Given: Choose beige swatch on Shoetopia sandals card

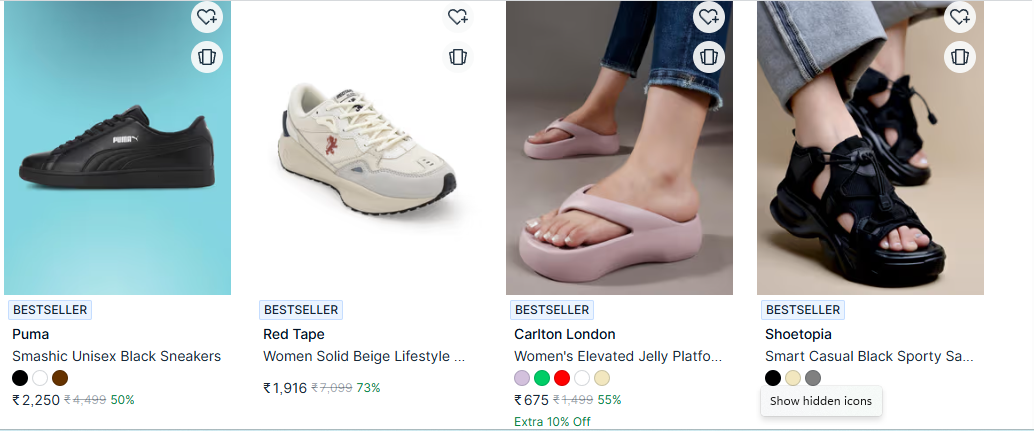Looking at the screenshot, I should [x=793, y=378].
